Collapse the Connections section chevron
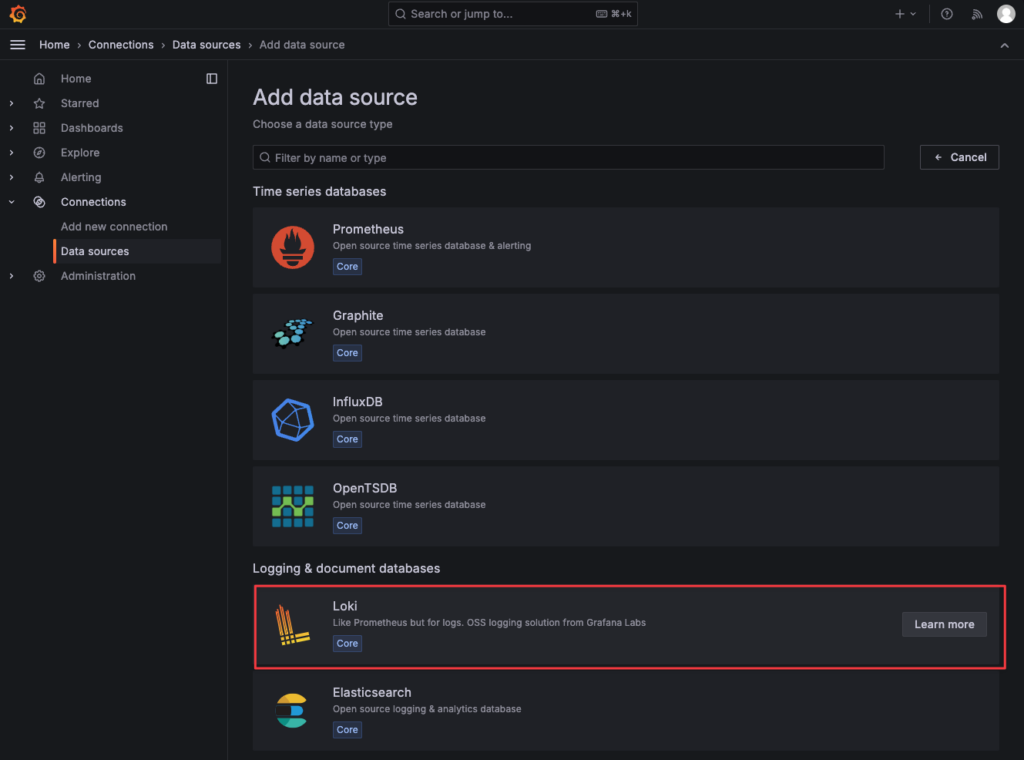 pos(12,202)
